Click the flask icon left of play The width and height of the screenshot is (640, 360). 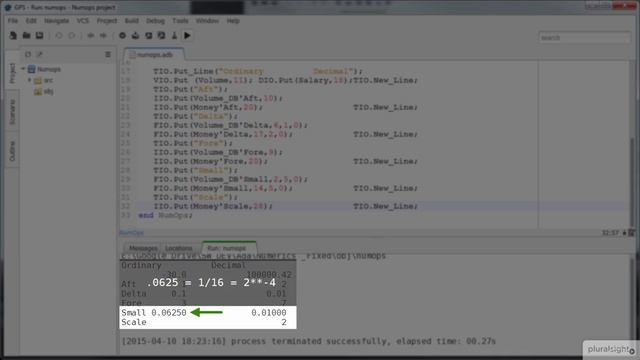pos(174,36)
